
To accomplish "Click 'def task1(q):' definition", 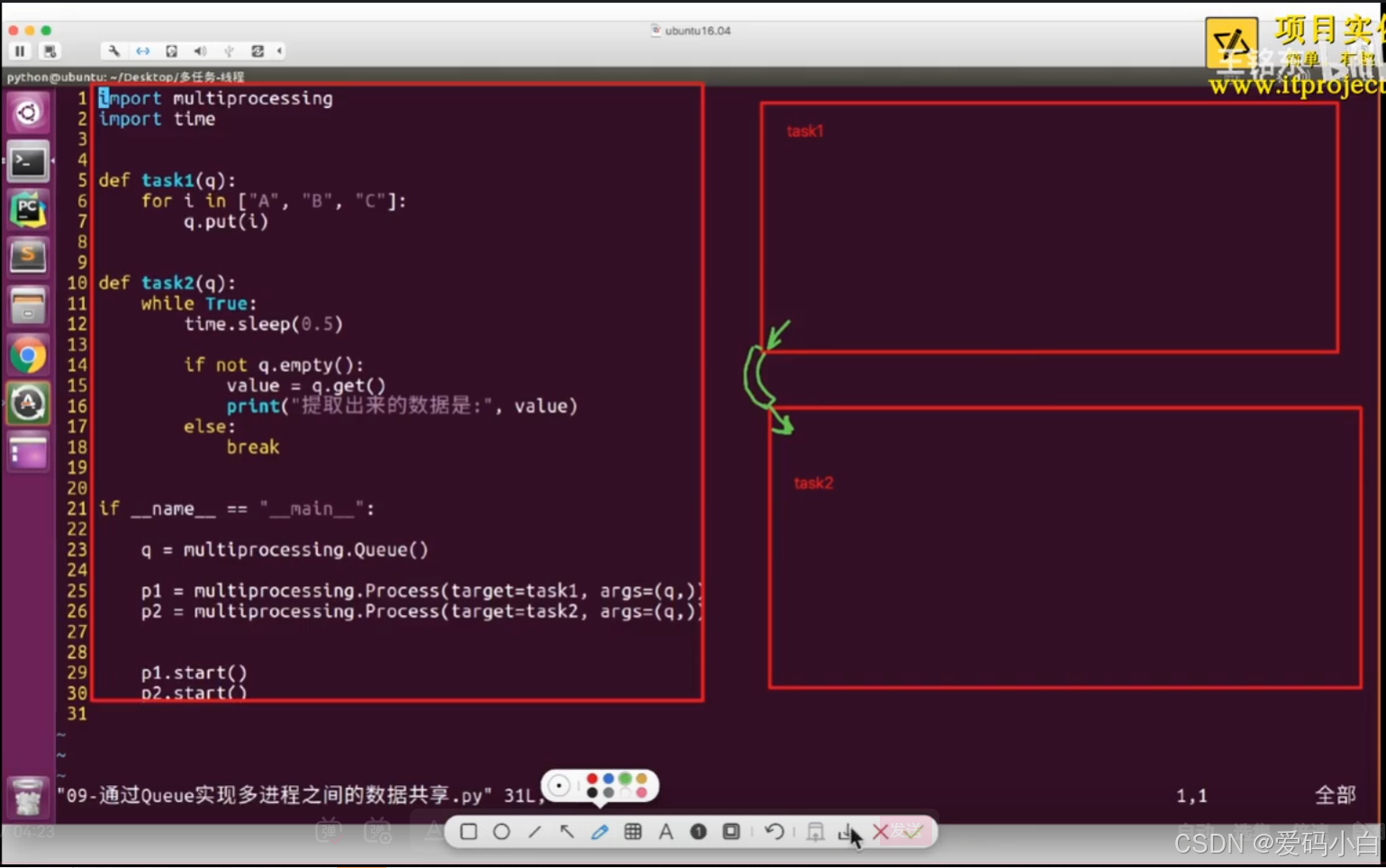I will (167, 180).
